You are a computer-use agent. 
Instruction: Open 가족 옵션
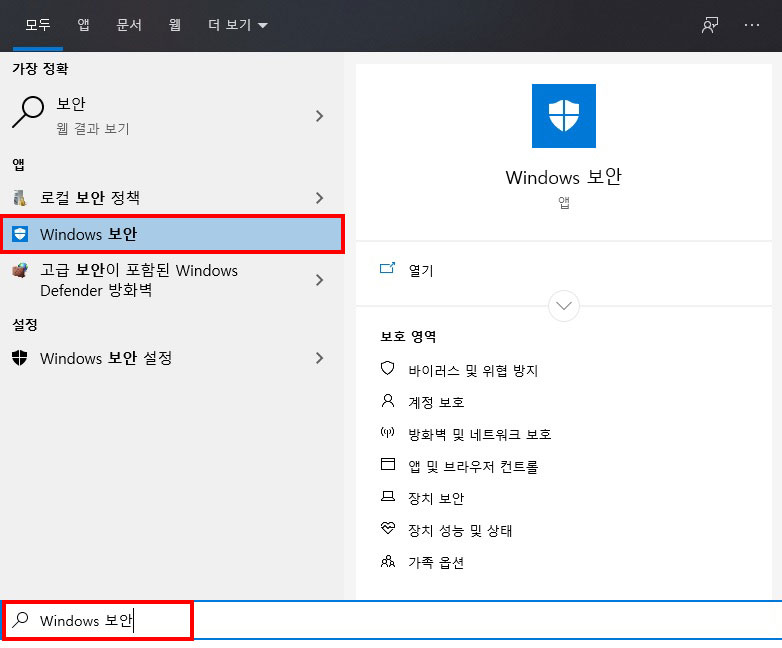click(436, 563)
